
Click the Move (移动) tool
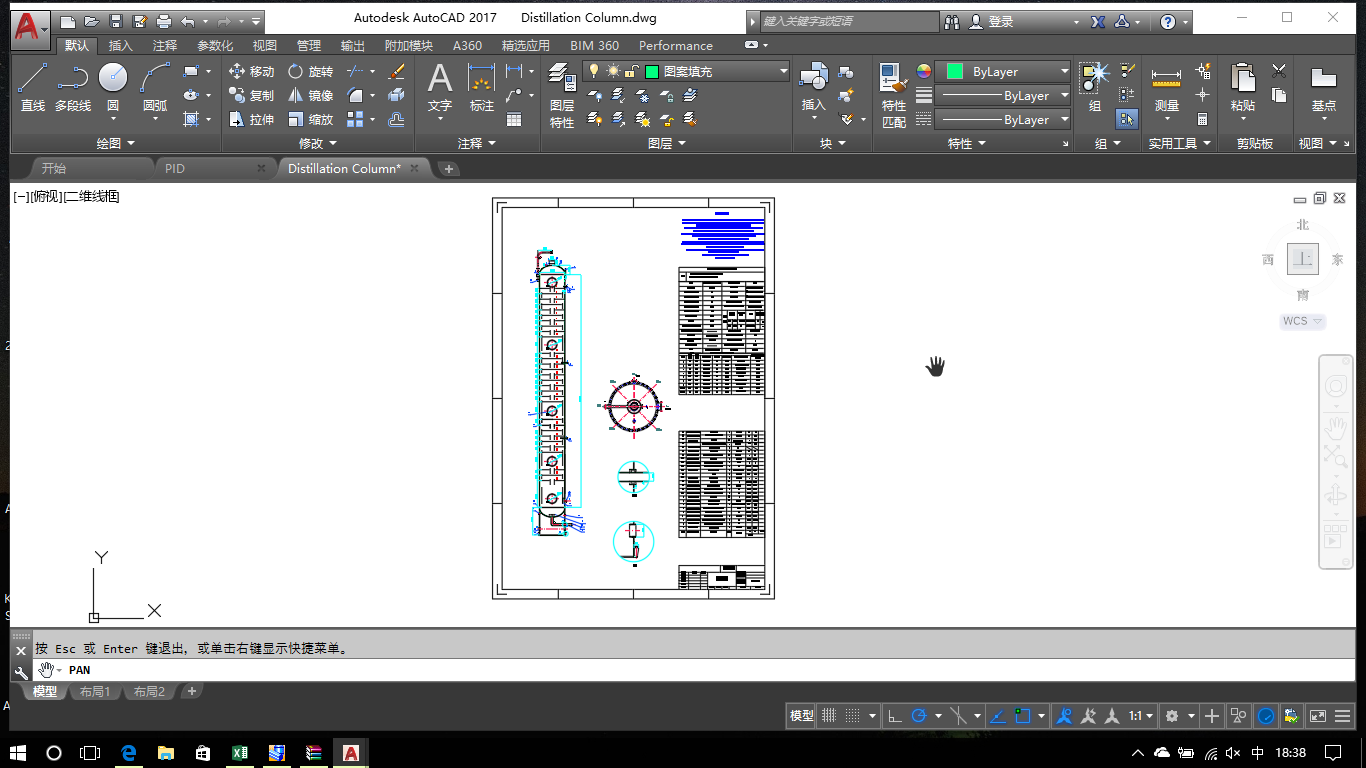(x=251, y=72)
